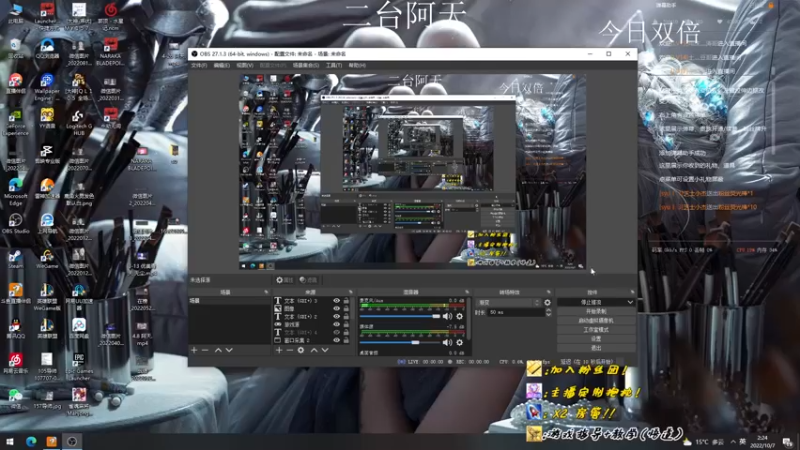Image resolution: width=800 pixels, height=450 pixels.
Task: Toggle visibility of 游戏源 source
Action: coord(336,324)
